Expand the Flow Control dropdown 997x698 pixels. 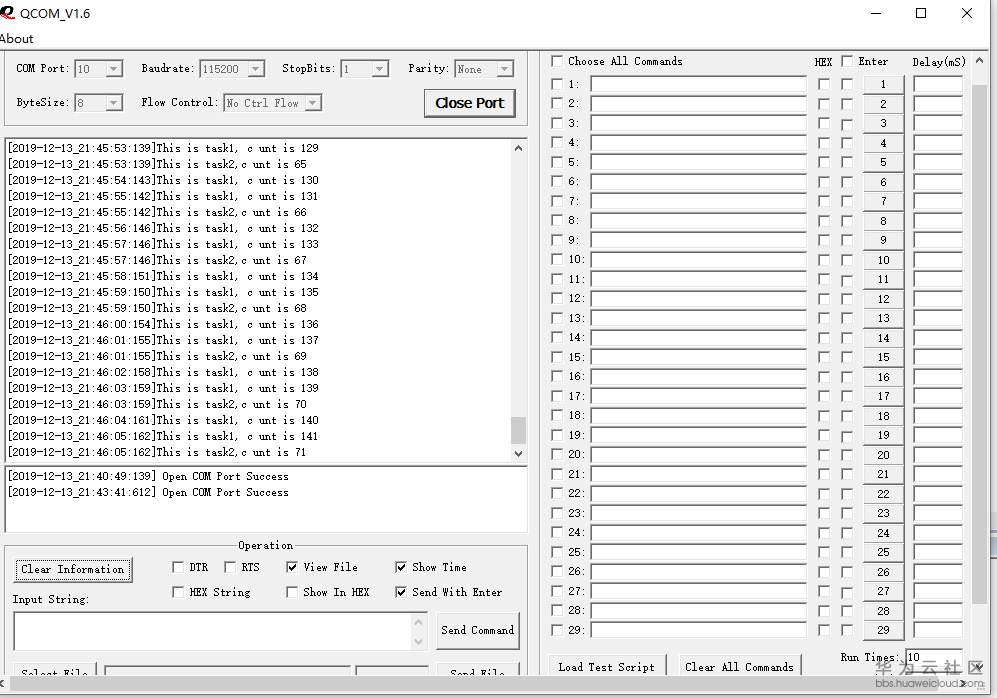[x=313, y=102]
